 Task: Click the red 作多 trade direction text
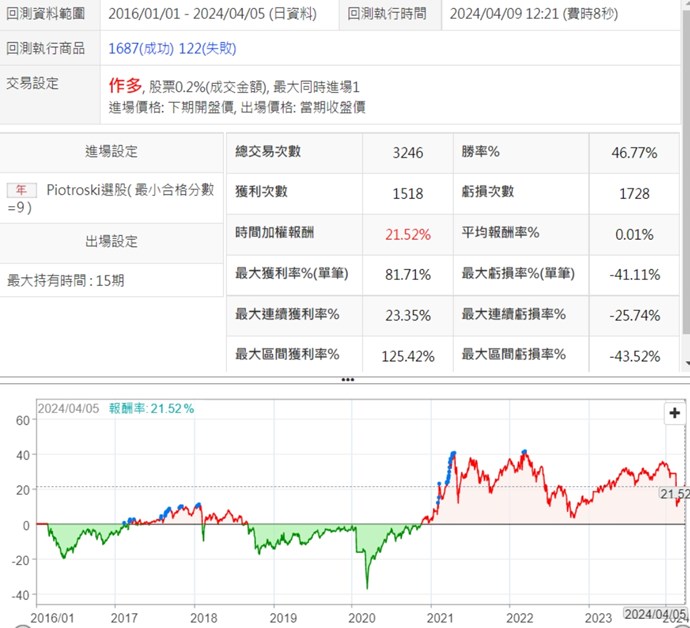pyautogui.click(x=125, y=86)
